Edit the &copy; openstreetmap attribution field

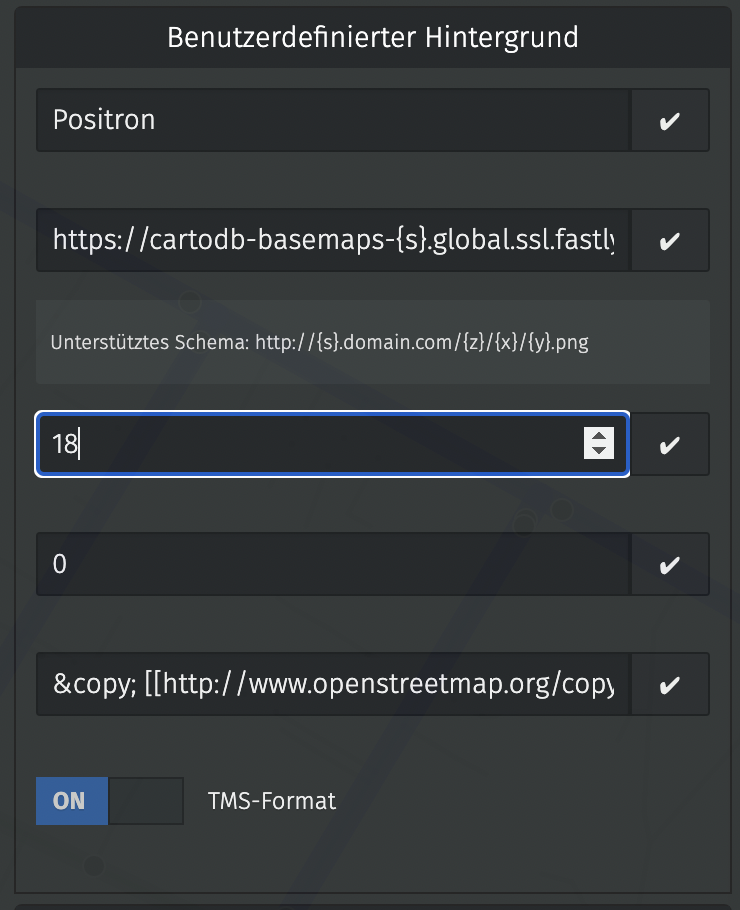pos(334,684)
